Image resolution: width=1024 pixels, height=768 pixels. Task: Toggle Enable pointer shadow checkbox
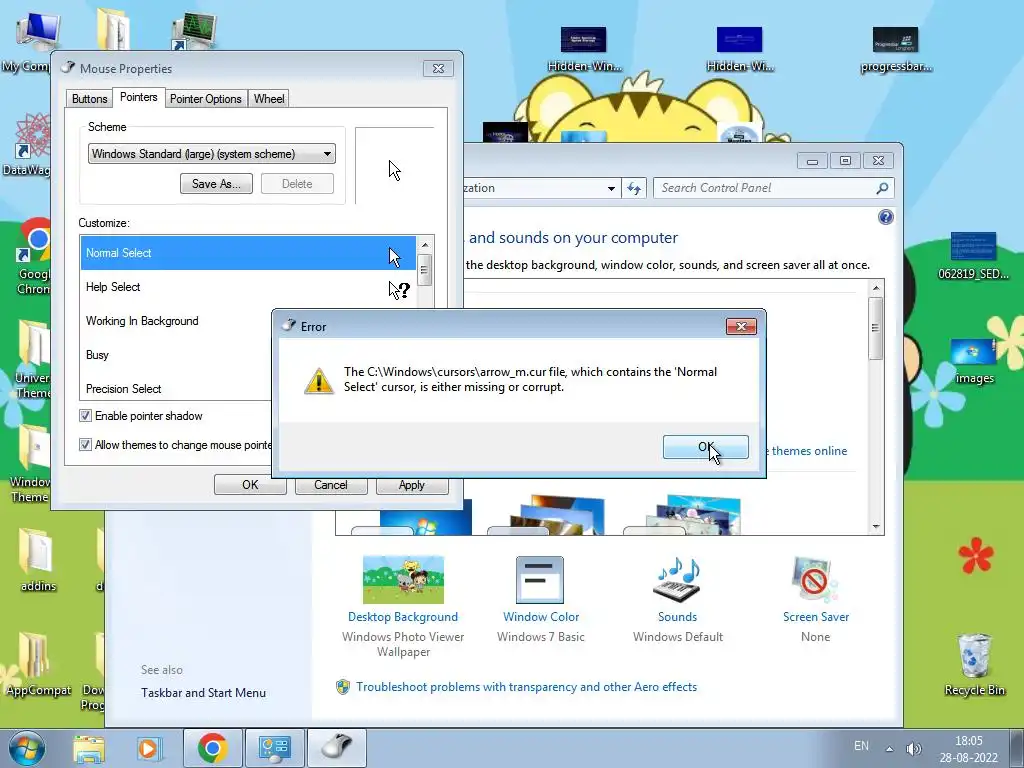click(86, 416)
